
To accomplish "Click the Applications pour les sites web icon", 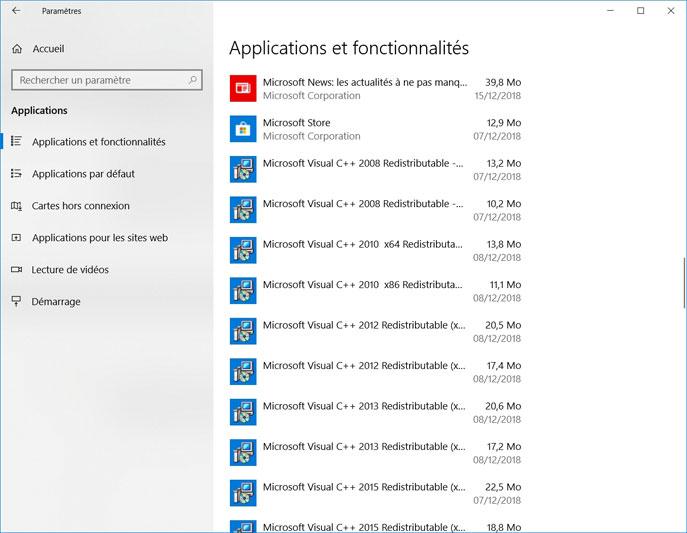I will pyautogui.click(x=16, y=237).
